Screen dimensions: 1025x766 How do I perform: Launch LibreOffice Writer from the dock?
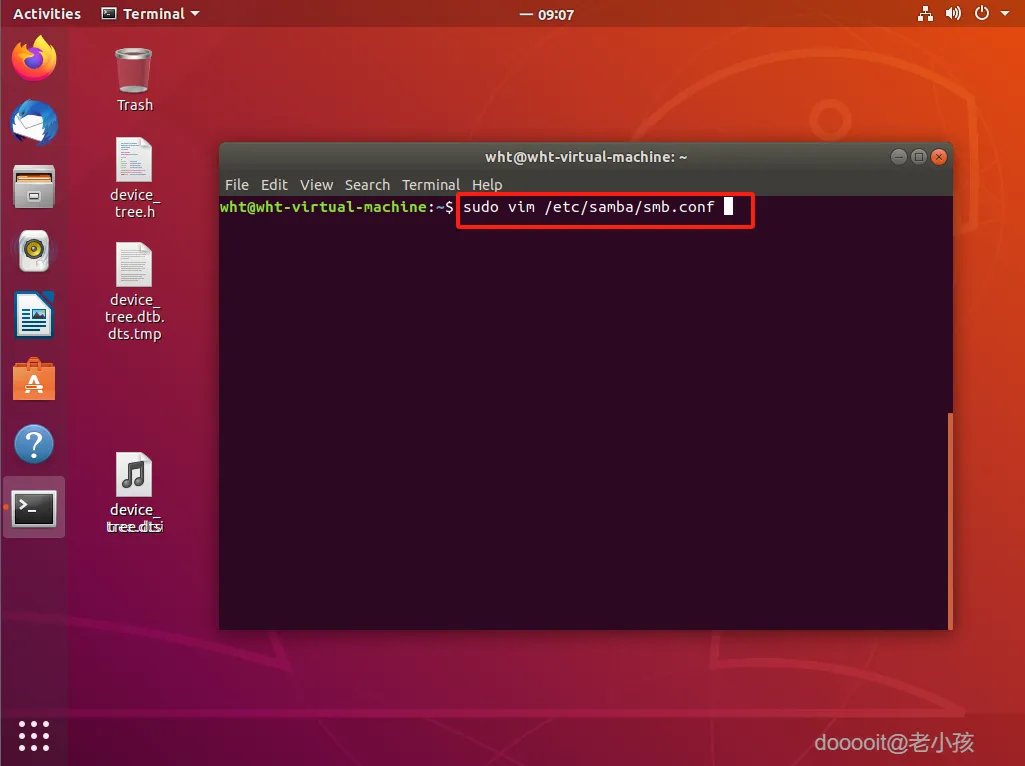(34, 314)
